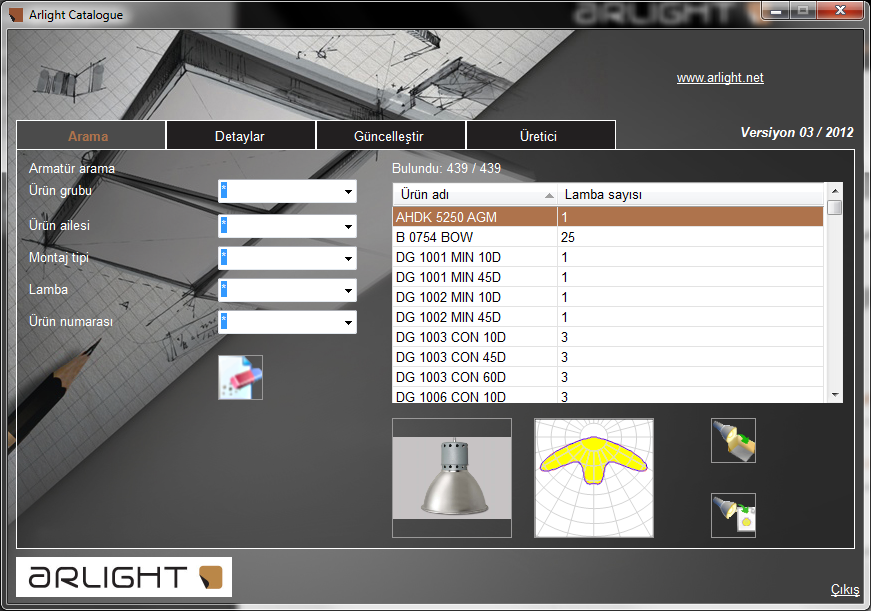This screenshot has width=871, height=611.
Task: Sort by the Lamba sayısı column header
Action: tap(690, 194)
